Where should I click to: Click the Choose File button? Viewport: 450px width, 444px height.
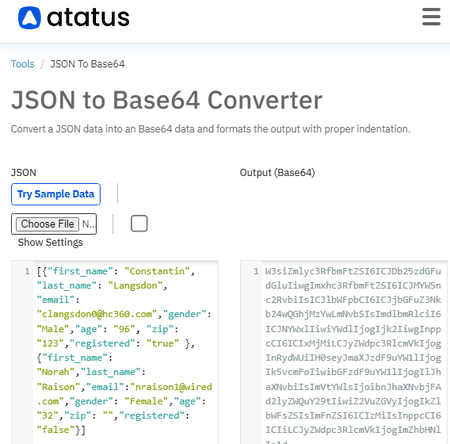pyautogui.click(x=48, y=224)
